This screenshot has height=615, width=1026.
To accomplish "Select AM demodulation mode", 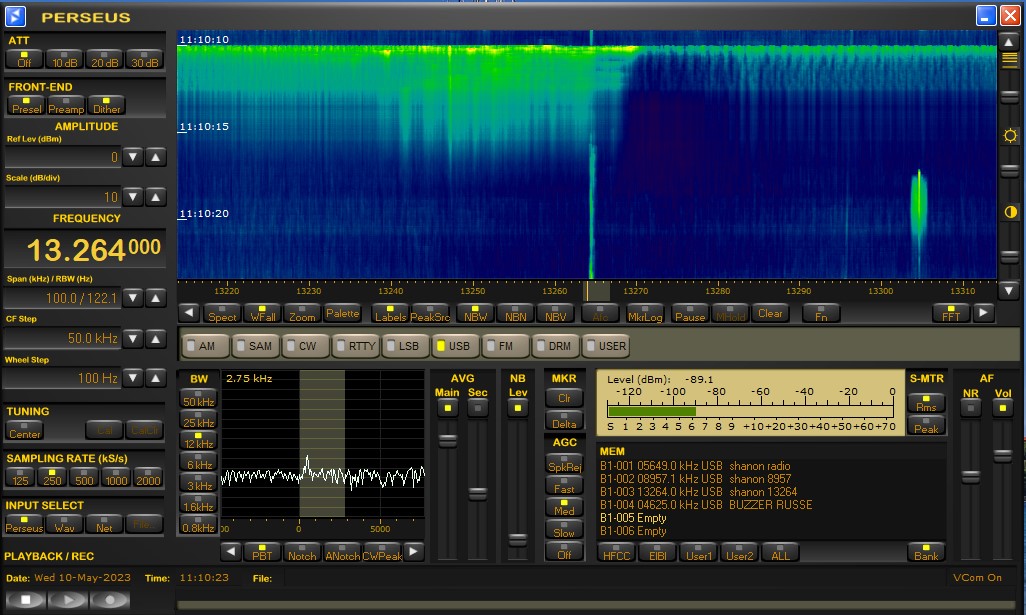I will point(205,345).
